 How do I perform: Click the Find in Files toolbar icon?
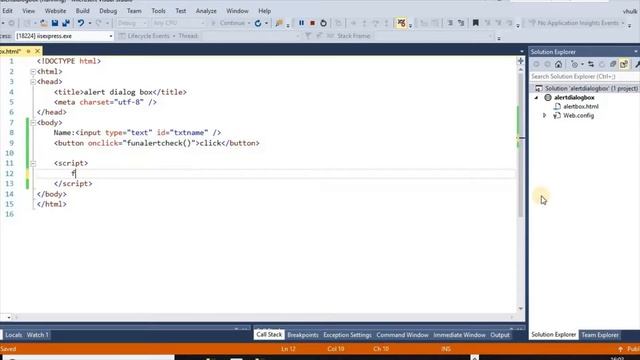coord(279,23)
